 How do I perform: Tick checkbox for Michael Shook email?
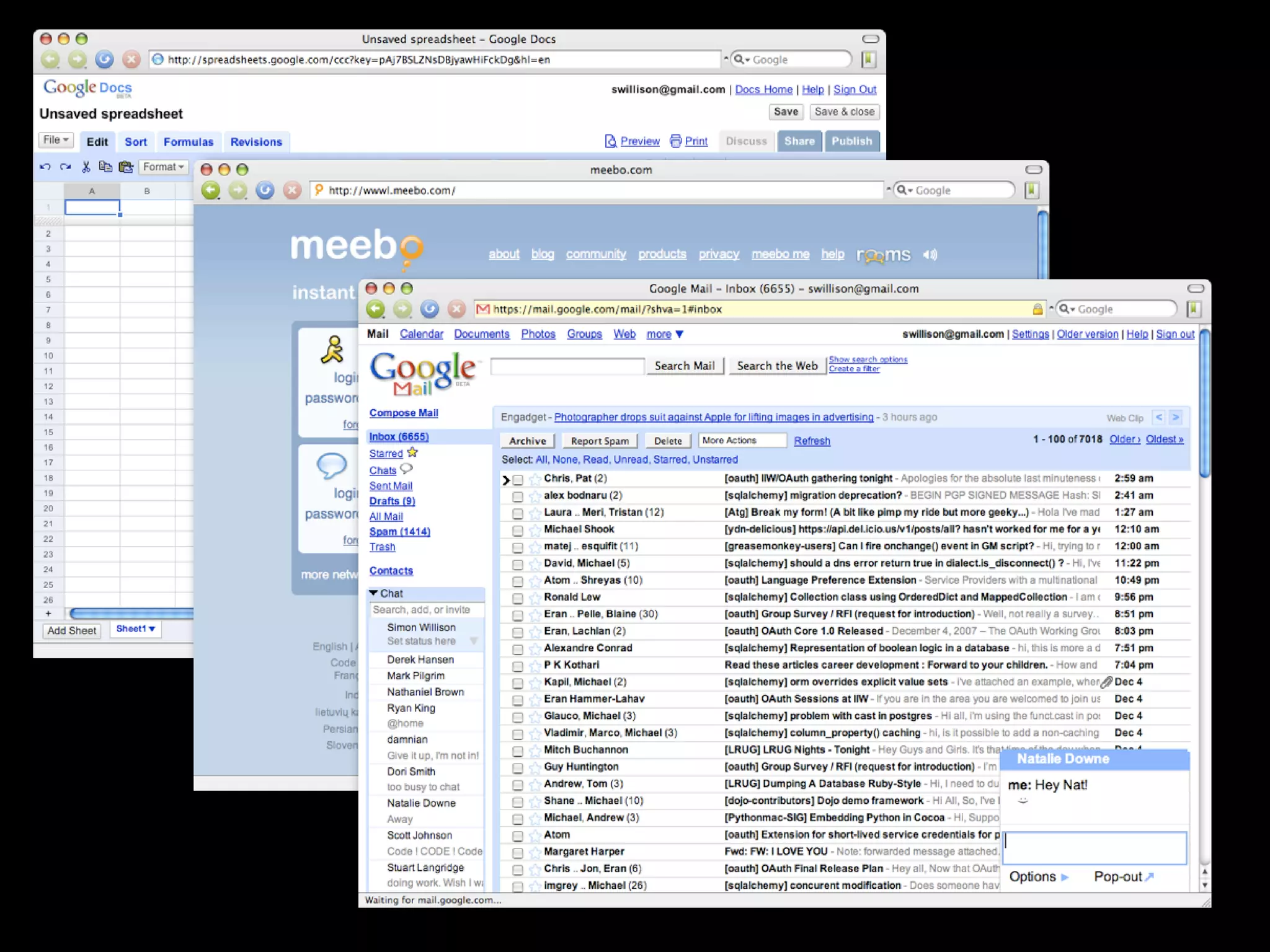518,531
